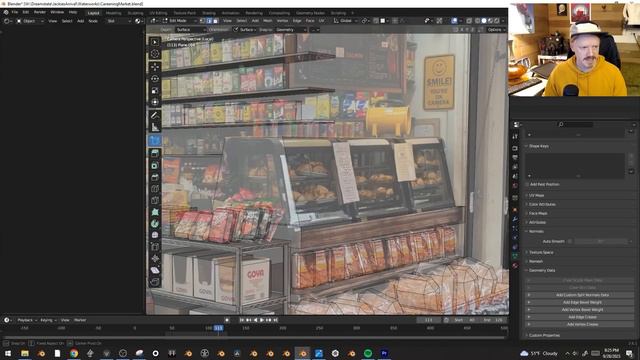The image size is (640, 360).
Task: Select the Rotate tool in viewport toolbar
Action: [155, 78]
